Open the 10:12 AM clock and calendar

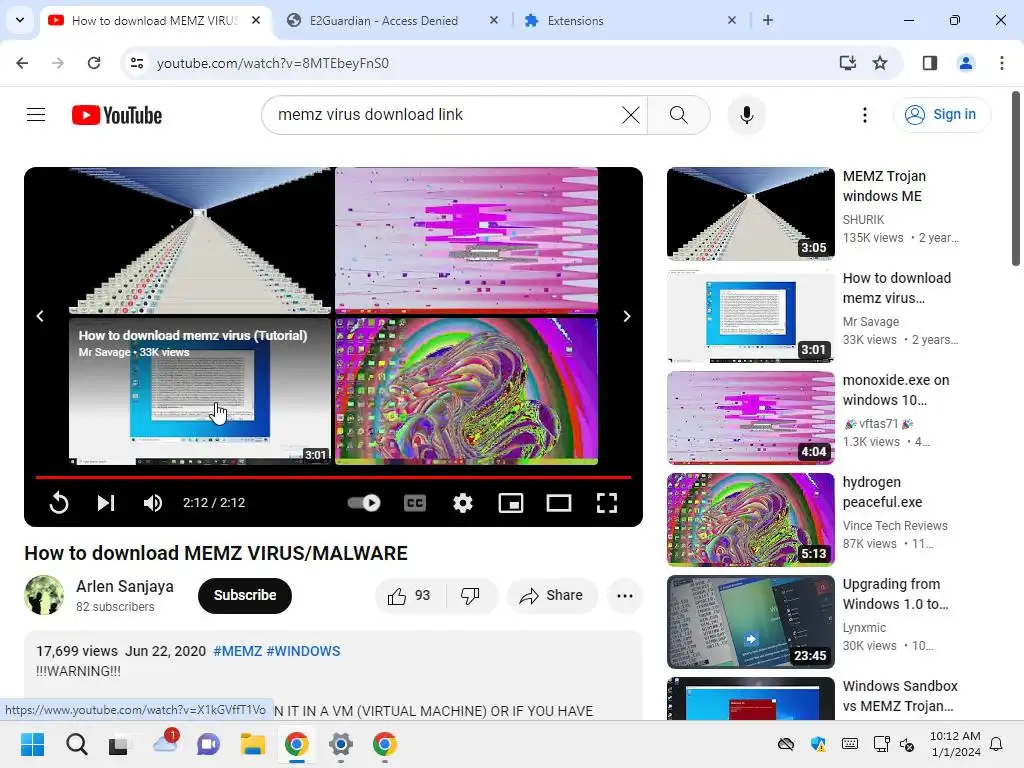click(x=955, y=744)
